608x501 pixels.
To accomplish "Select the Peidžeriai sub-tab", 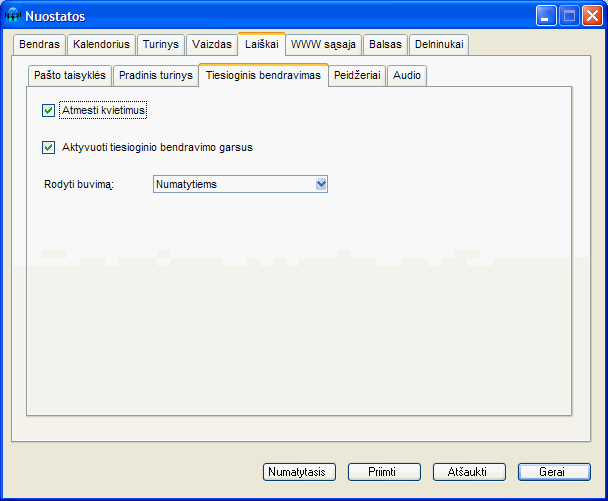I will pos(357,76).
